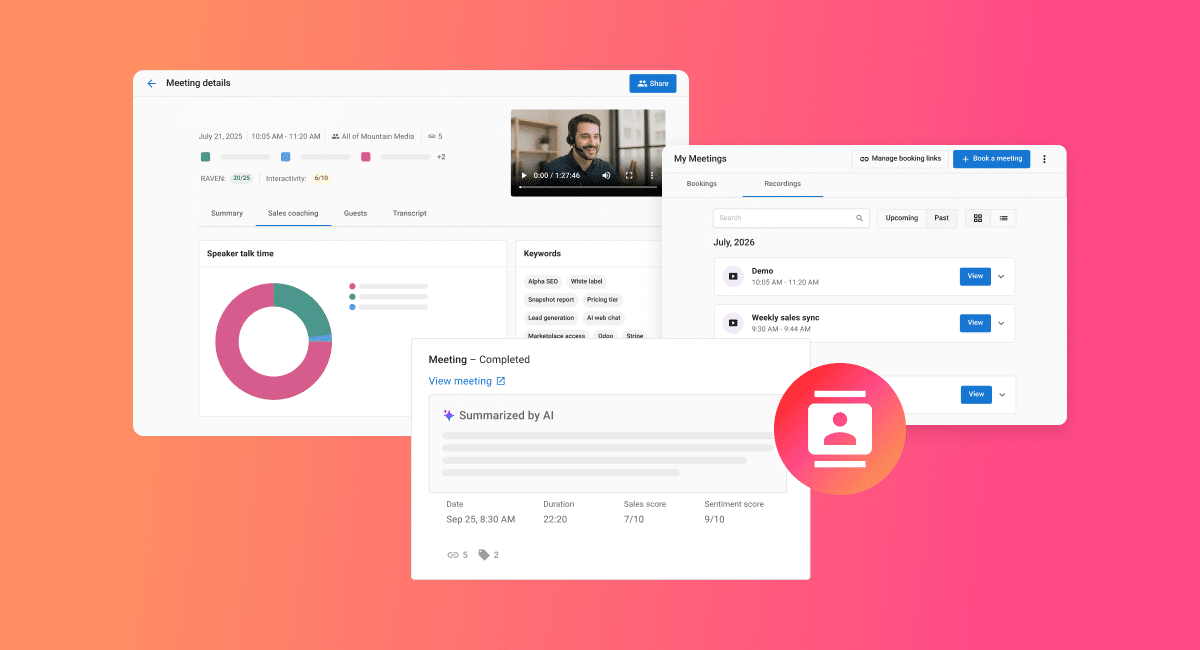Expand the Demo meeting row
The image size is (1200, 650).
click(x=1001, y=277)
